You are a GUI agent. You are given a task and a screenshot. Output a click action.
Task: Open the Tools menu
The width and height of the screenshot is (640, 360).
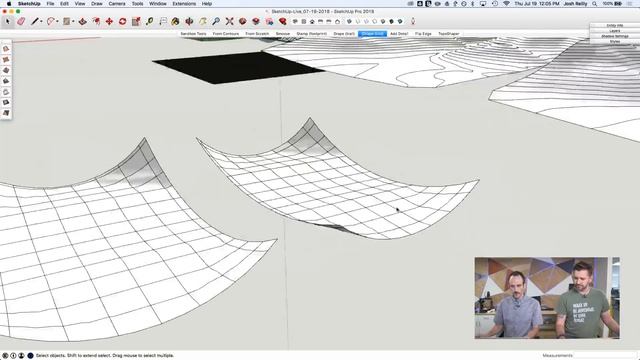click(138, 4)
